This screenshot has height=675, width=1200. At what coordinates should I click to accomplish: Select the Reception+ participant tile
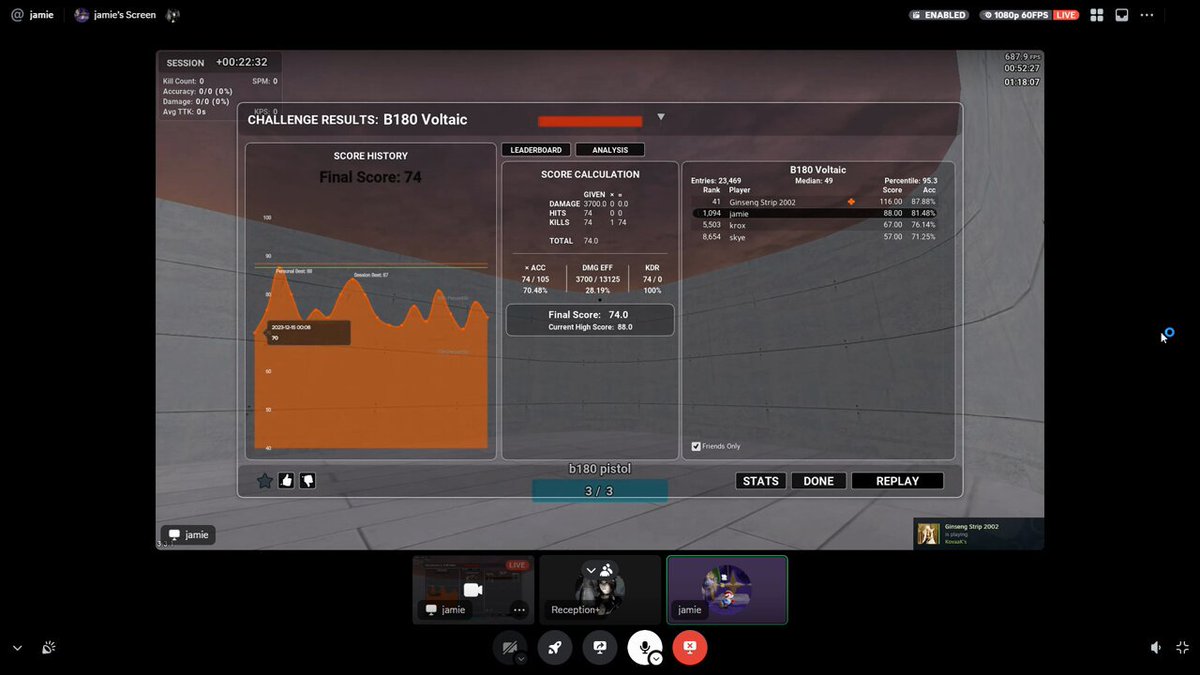click(x=600, y=590)
